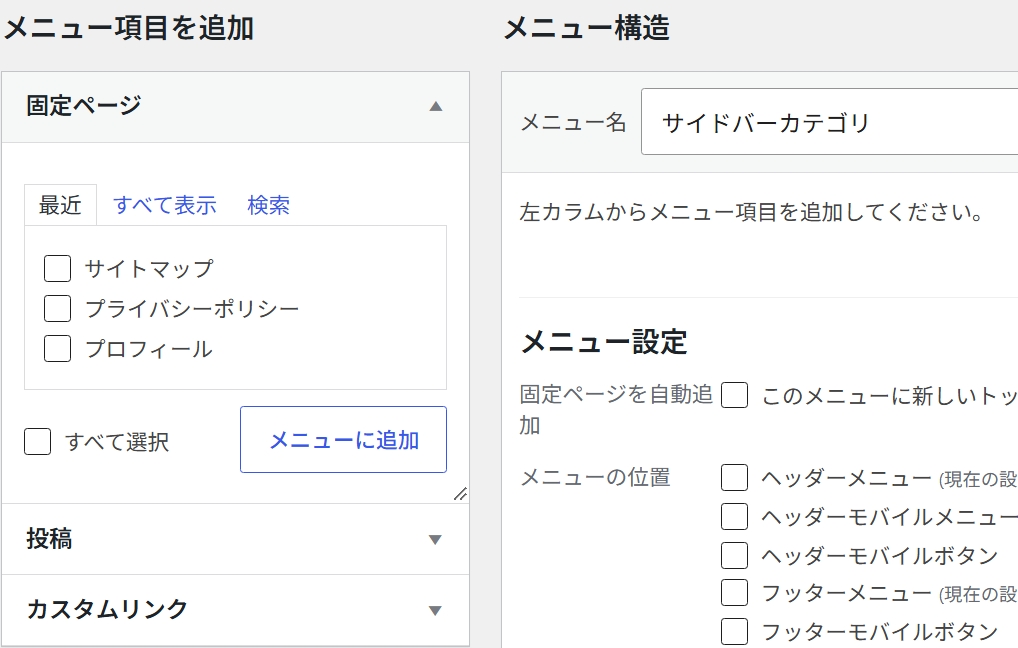Focus the メニュー名 input field
Image resolution: width=1018 pixels, height=648 pixels.
coord(829,122)
